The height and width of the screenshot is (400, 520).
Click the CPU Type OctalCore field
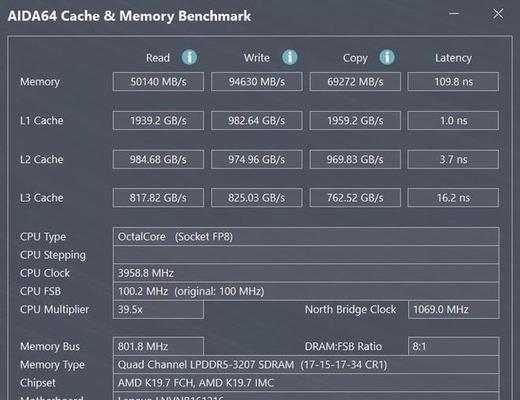point(306,237)
